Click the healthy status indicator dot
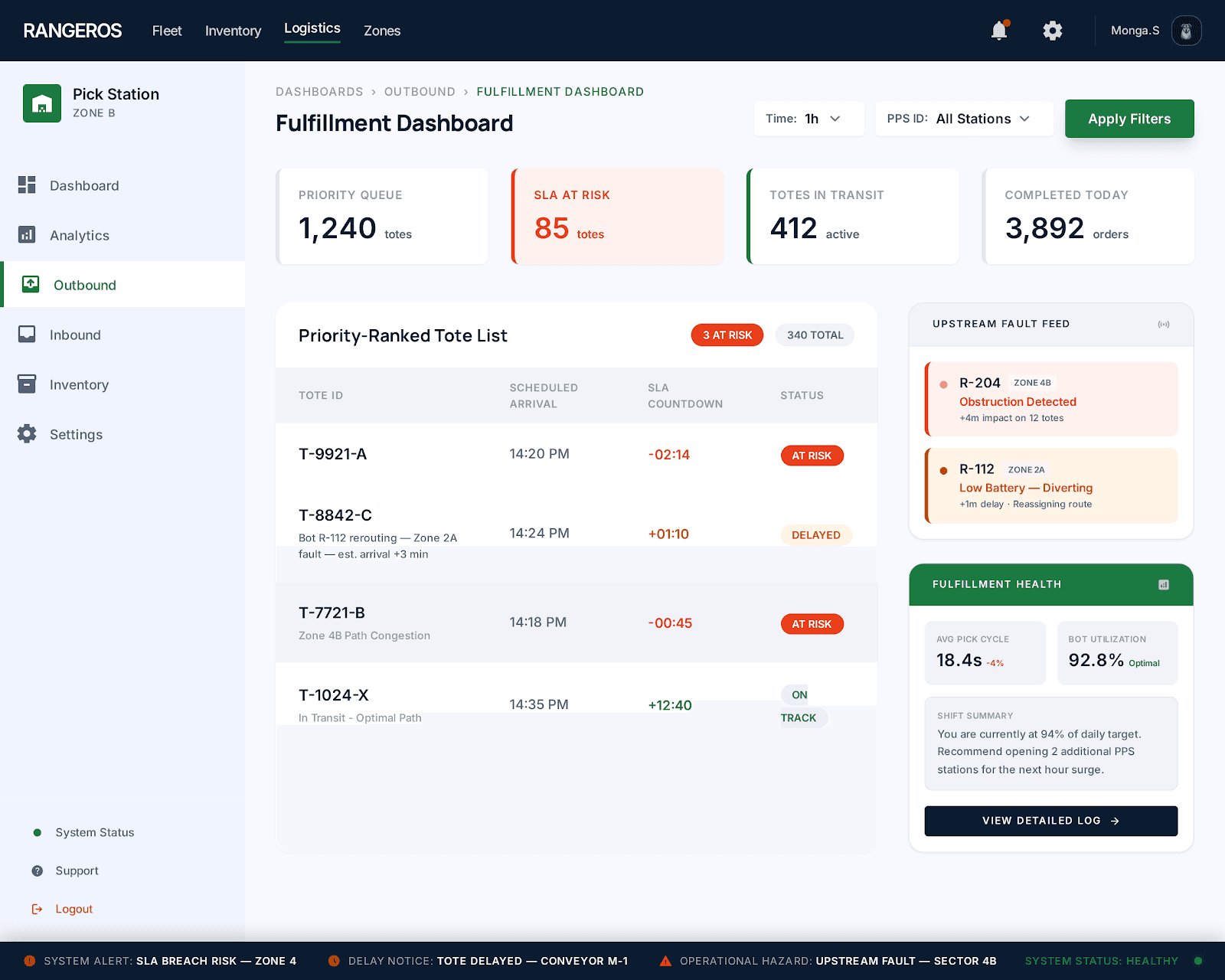The height and width of the screenshot is (980, 1225). click(x=1198, y=961)
